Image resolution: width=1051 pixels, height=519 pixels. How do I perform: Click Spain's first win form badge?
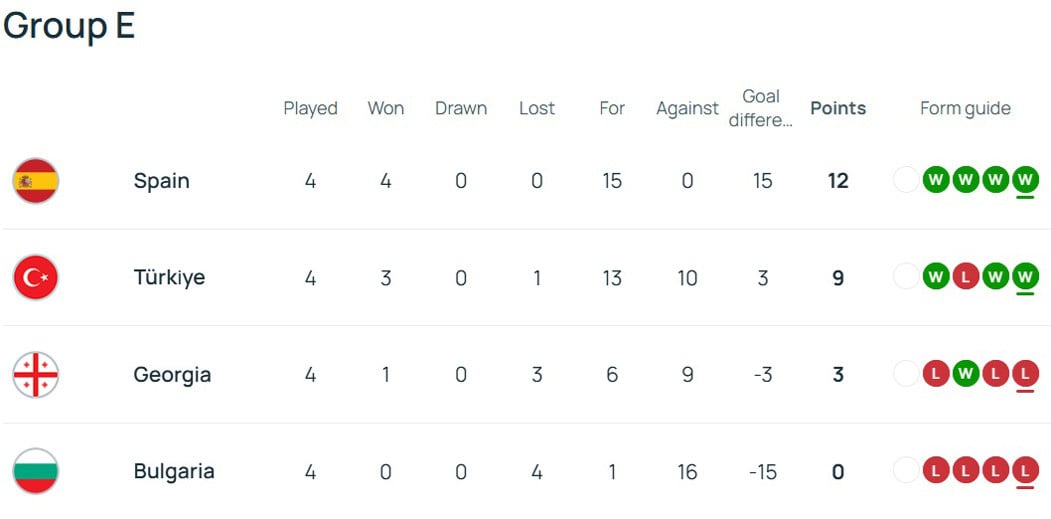point(935,181)
